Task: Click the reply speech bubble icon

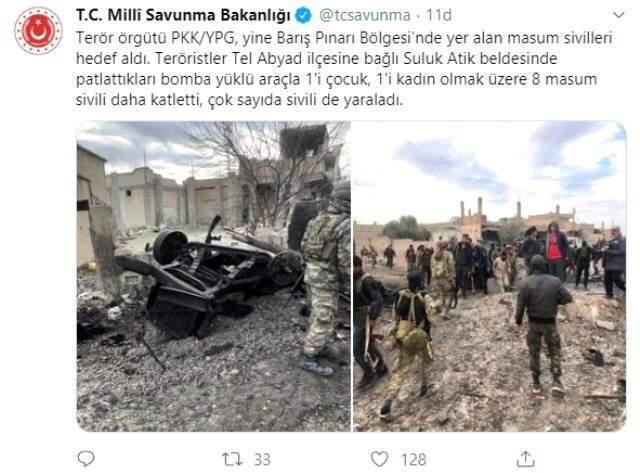Action: click(x=86, y=459)
